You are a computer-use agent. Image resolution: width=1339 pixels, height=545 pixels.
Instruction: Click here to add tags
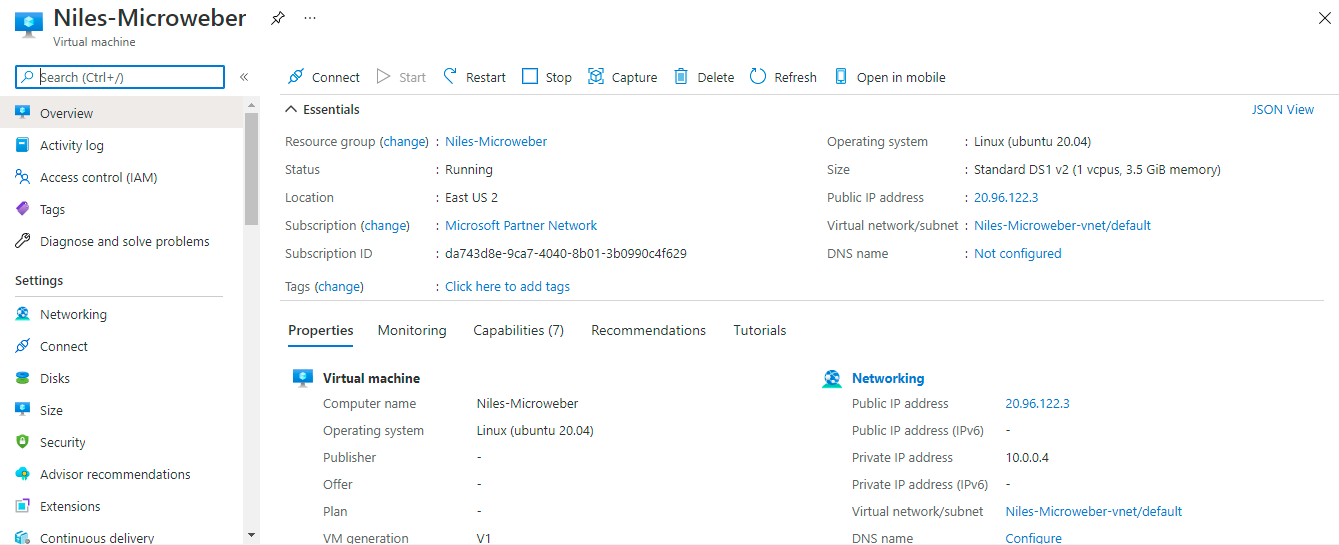click(x=507, y=286)
